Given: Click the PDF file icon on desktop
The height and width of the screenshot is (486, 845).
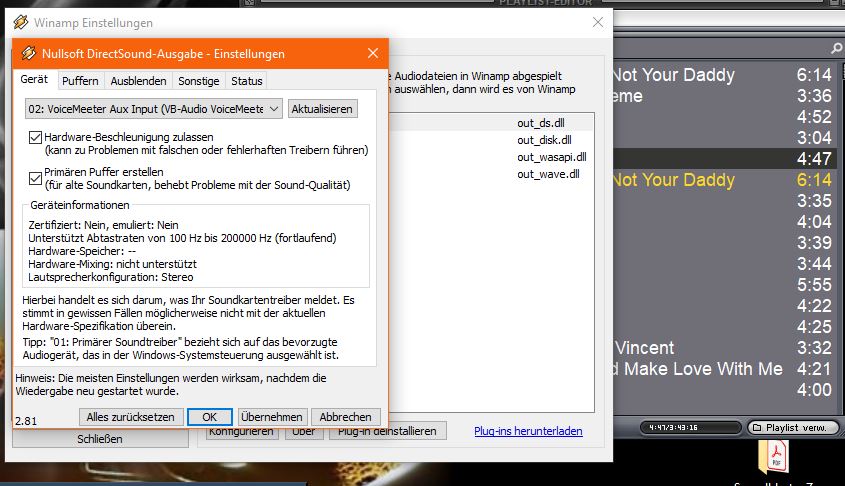Looking at the screenshot, I should click(x=774, y=457).
